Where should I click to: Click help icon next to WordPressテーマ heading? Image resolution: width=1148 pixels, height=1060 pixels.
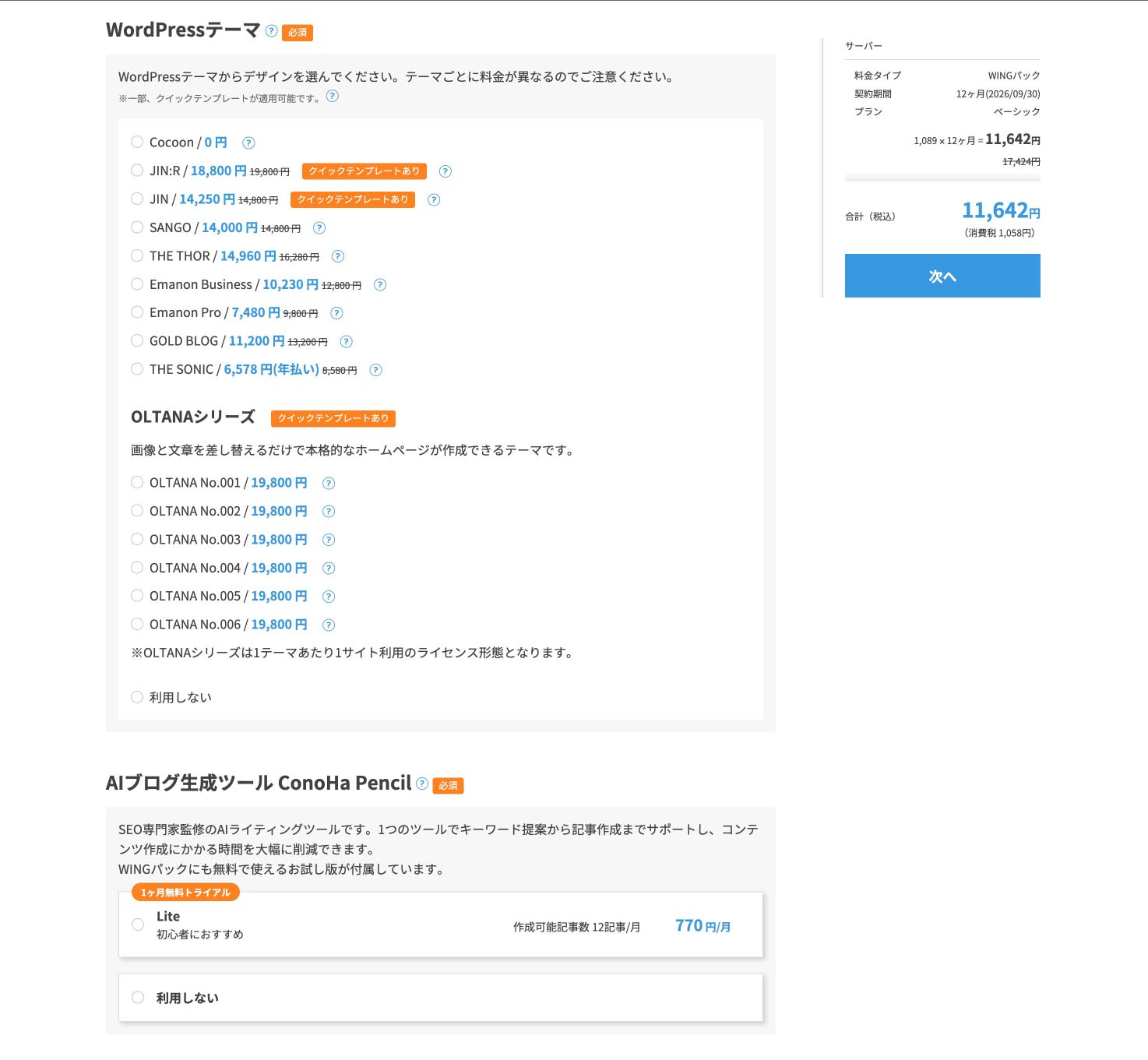(x=271, y=31)
